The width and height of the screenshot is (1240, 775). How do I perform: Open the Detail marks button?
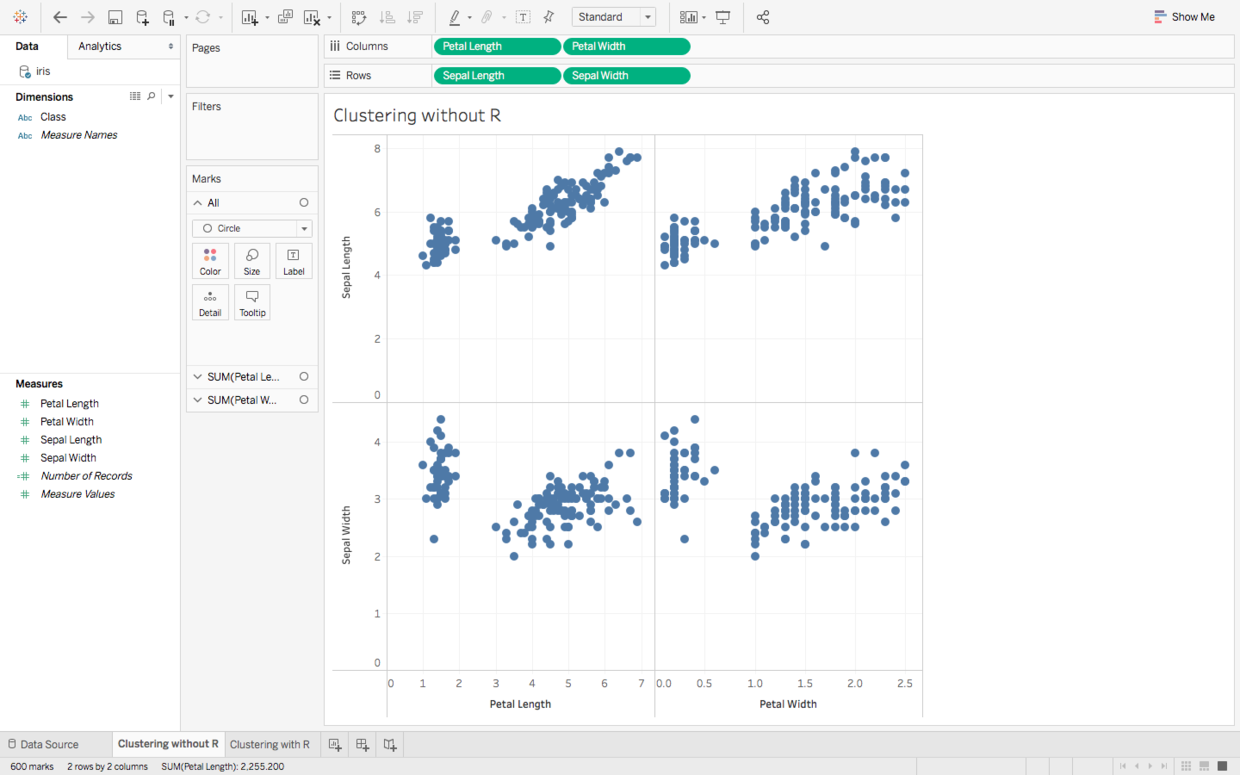(x=210, y=302)
